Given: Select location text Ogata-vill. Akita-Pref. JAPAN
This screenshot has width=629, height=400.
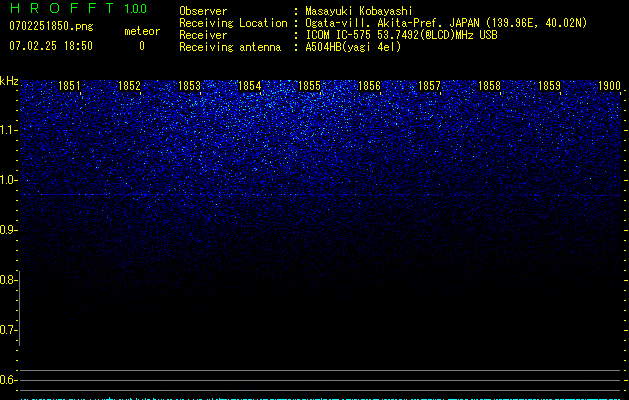Looking at the screenshot, I should 392,23.
